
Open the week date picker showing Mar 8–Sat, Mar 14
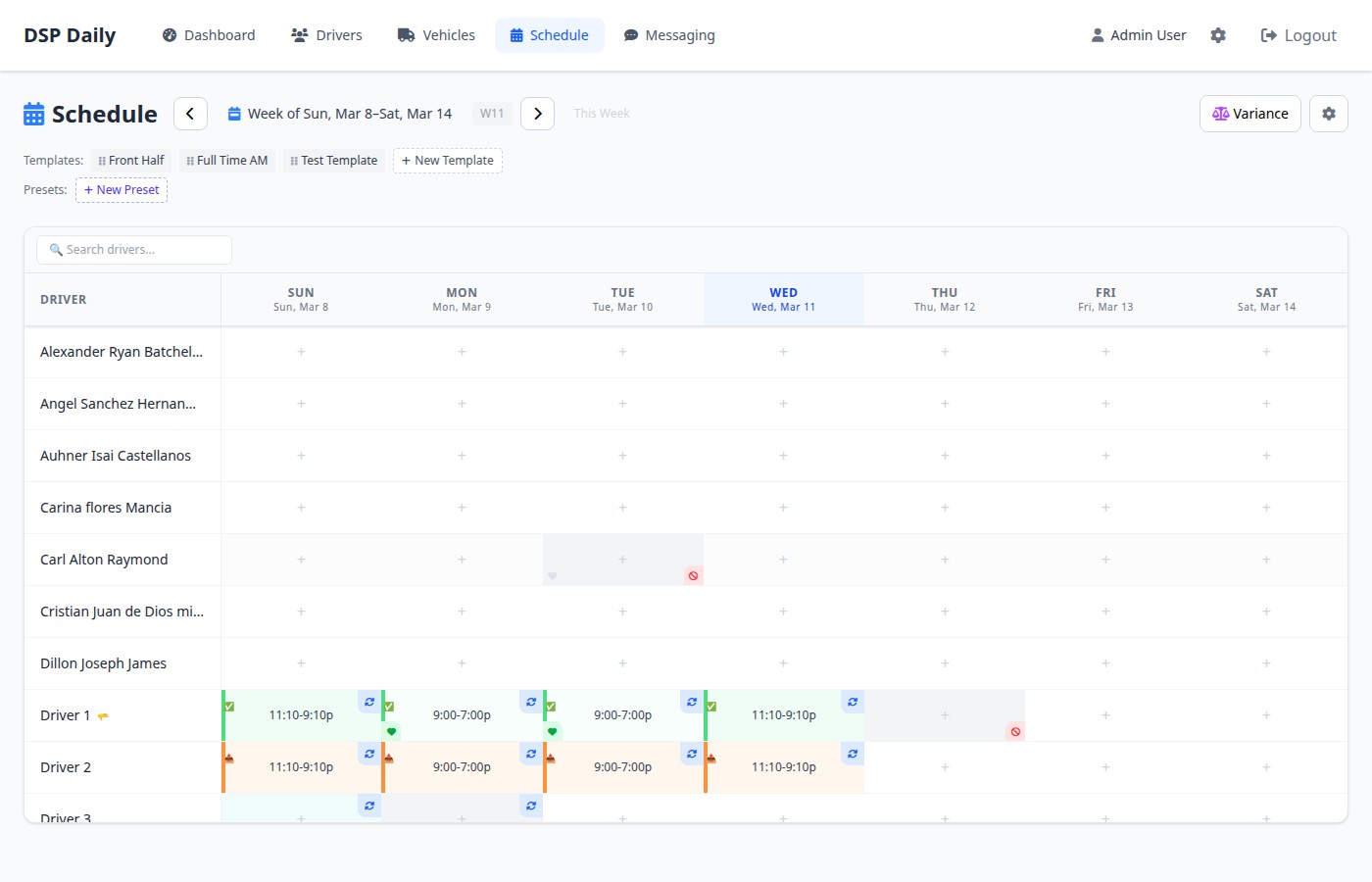[x=340, y=114]
